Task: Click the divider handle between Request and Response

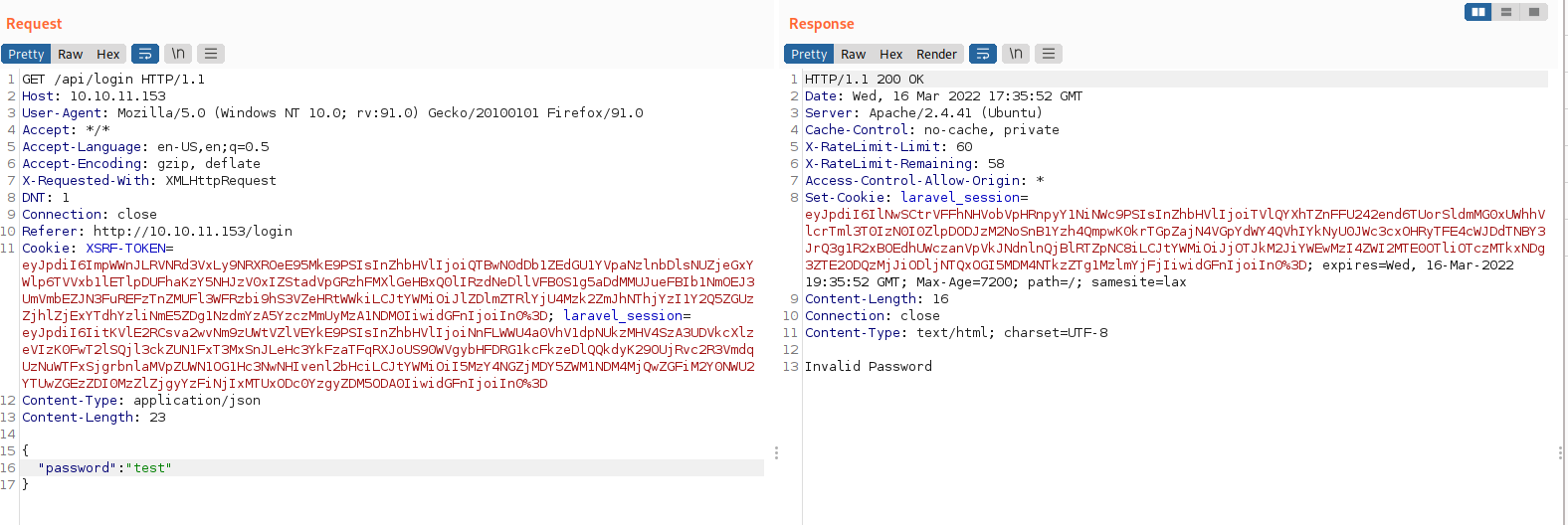Action: (x=776, y=452)
